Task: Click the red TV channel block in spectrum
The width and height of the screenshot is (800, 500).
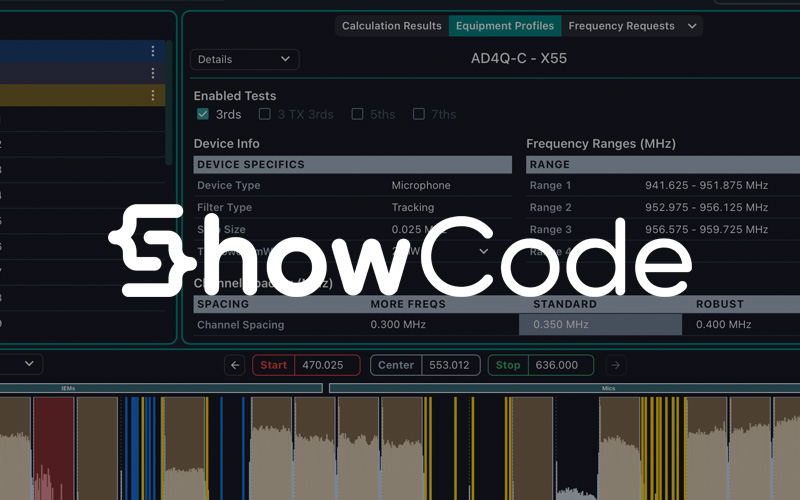Action: coord(54,448)
